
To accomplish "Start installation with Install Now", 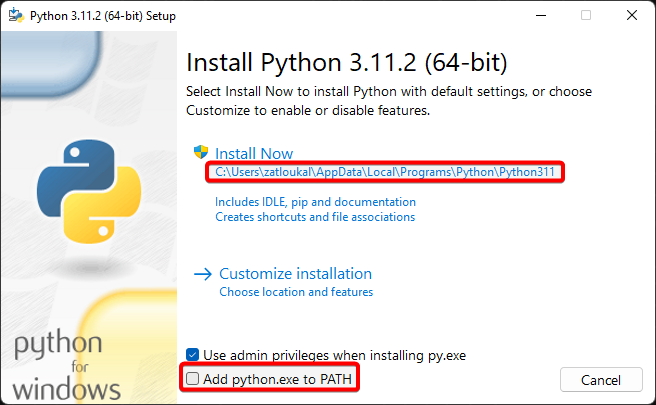I will point(255,153).
